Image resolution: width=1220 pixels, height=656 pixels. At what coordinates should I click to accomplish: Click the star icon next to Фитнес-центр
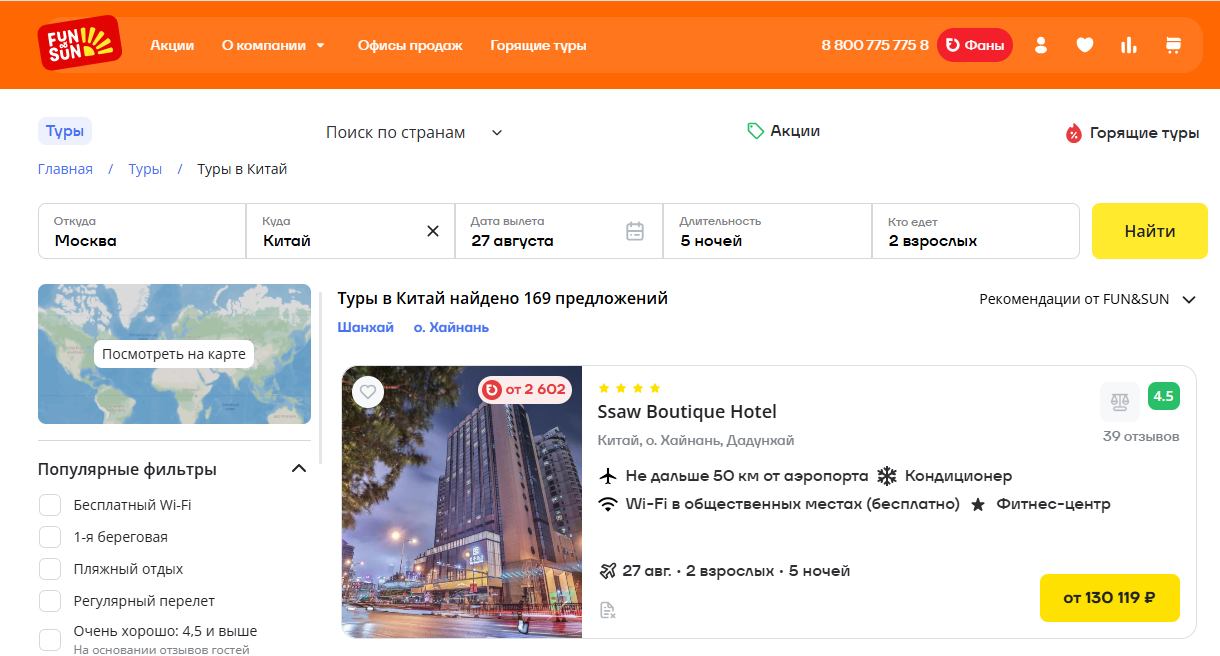point(978,505)
